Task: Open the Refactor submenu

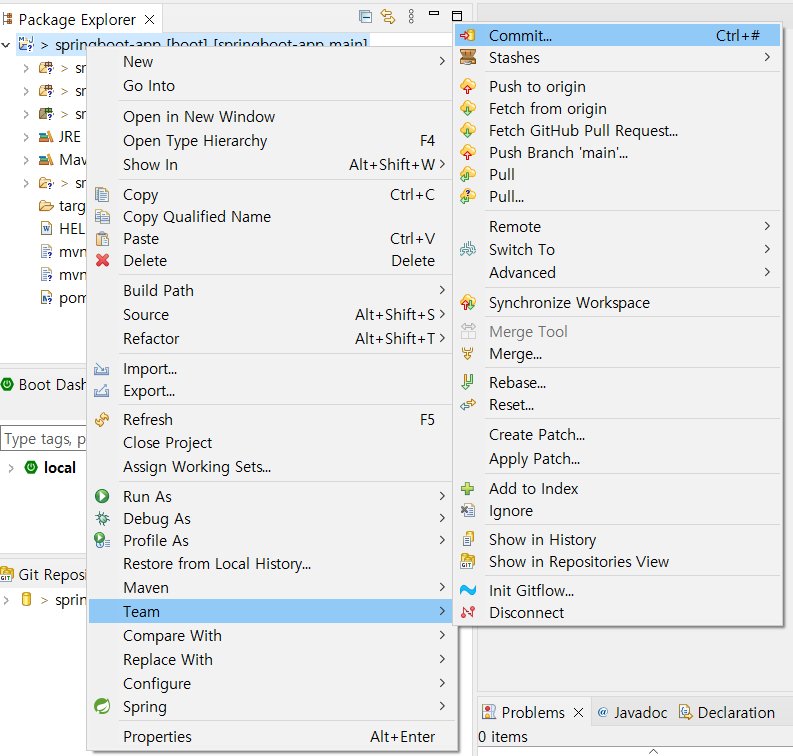Action: click(x=271, y=338)
